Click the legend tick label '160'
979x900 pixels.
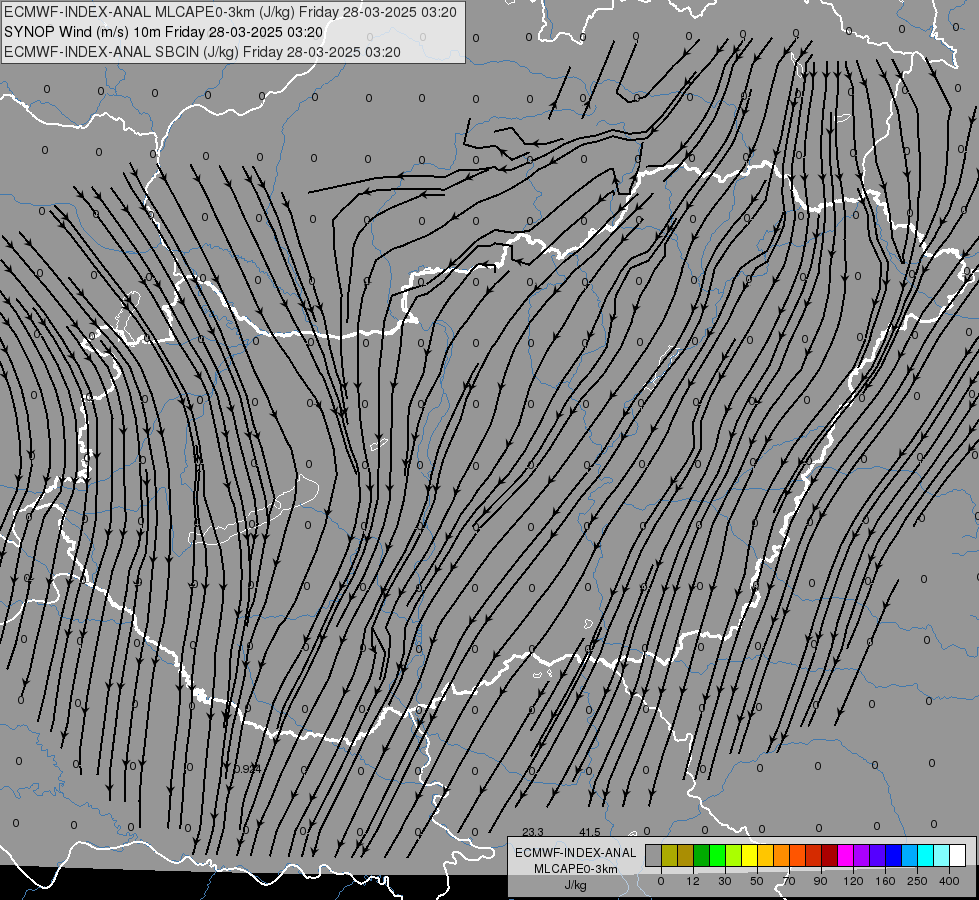pyautogui.click(x=885, y=881)
